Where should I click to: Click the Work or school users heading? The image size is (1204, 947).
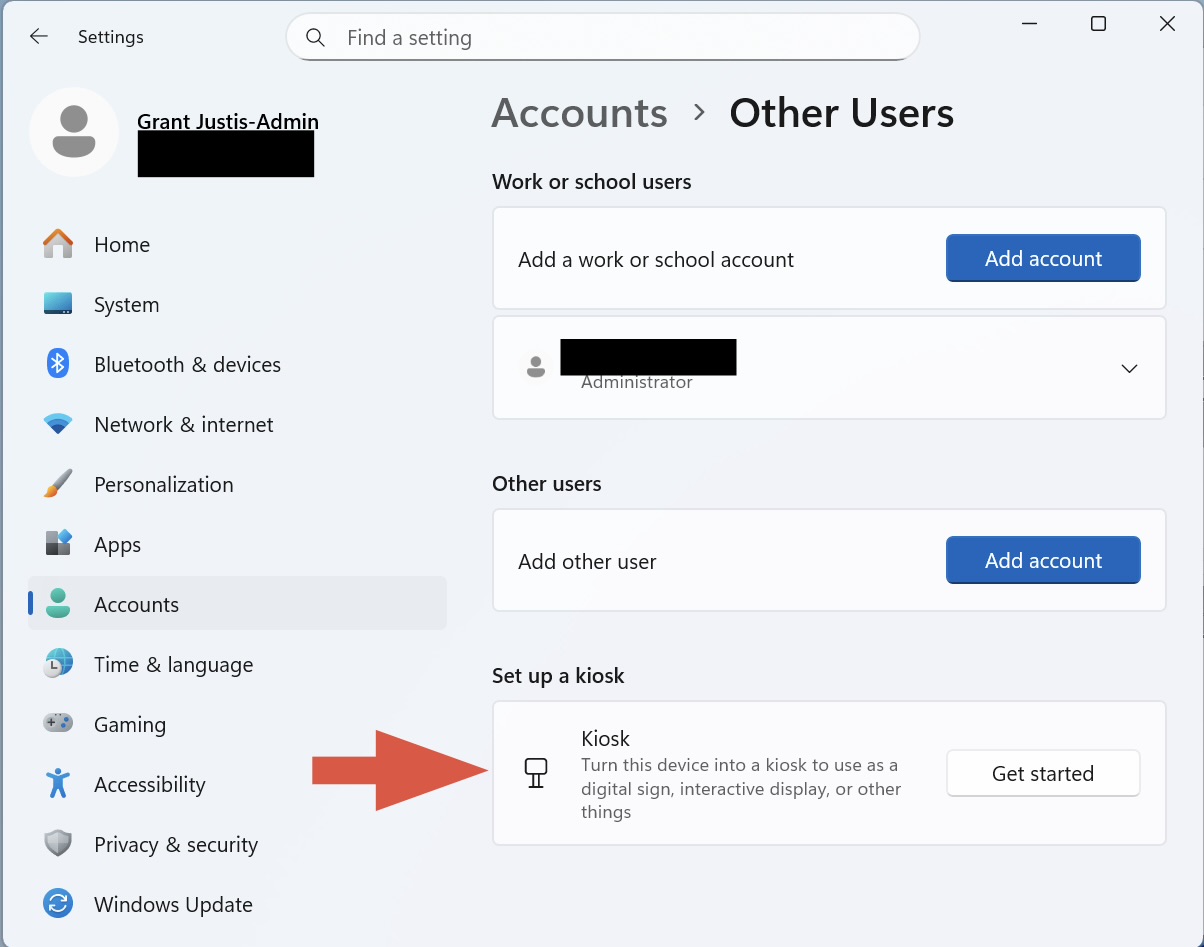[x=592, y=181]
